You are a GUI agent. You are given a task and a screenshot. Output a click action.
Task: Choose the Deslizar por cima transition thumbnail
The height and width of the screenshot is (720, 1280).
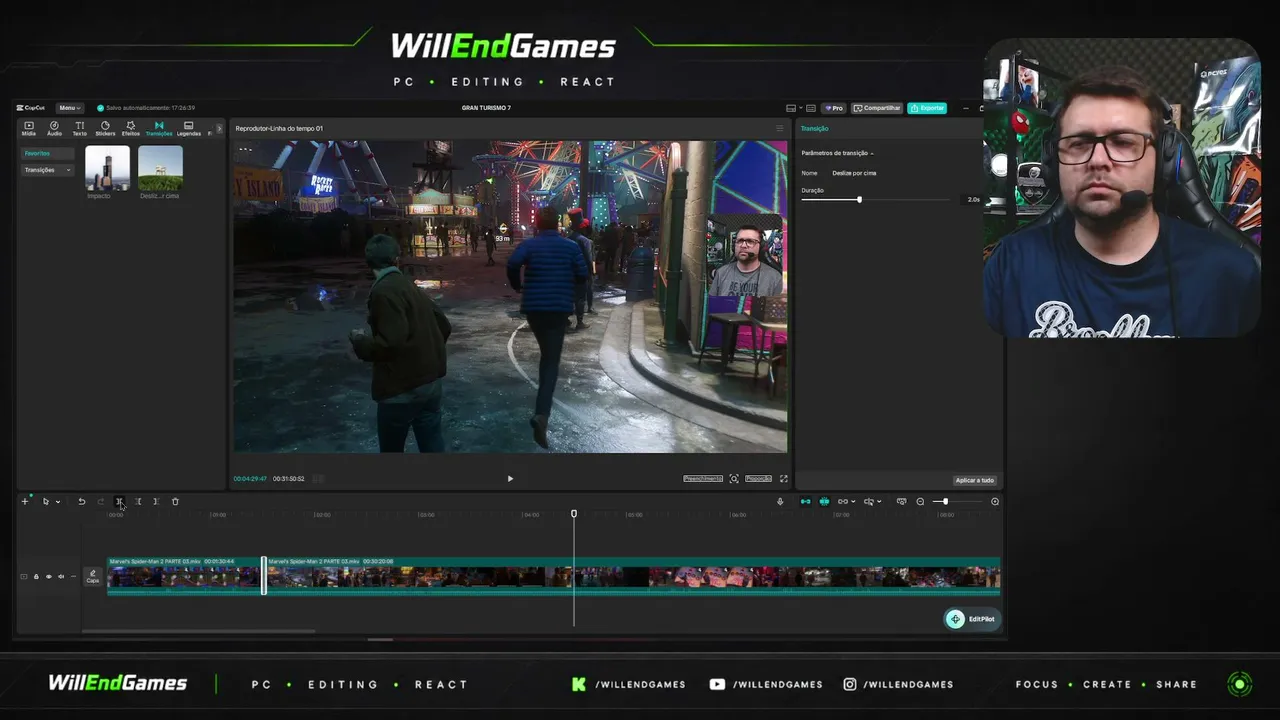[x=160, y=168]
